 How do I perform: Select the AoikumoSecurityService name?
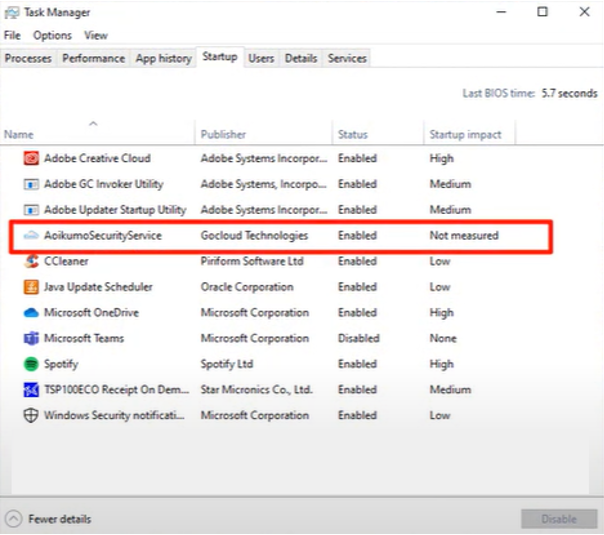point(103,235)
